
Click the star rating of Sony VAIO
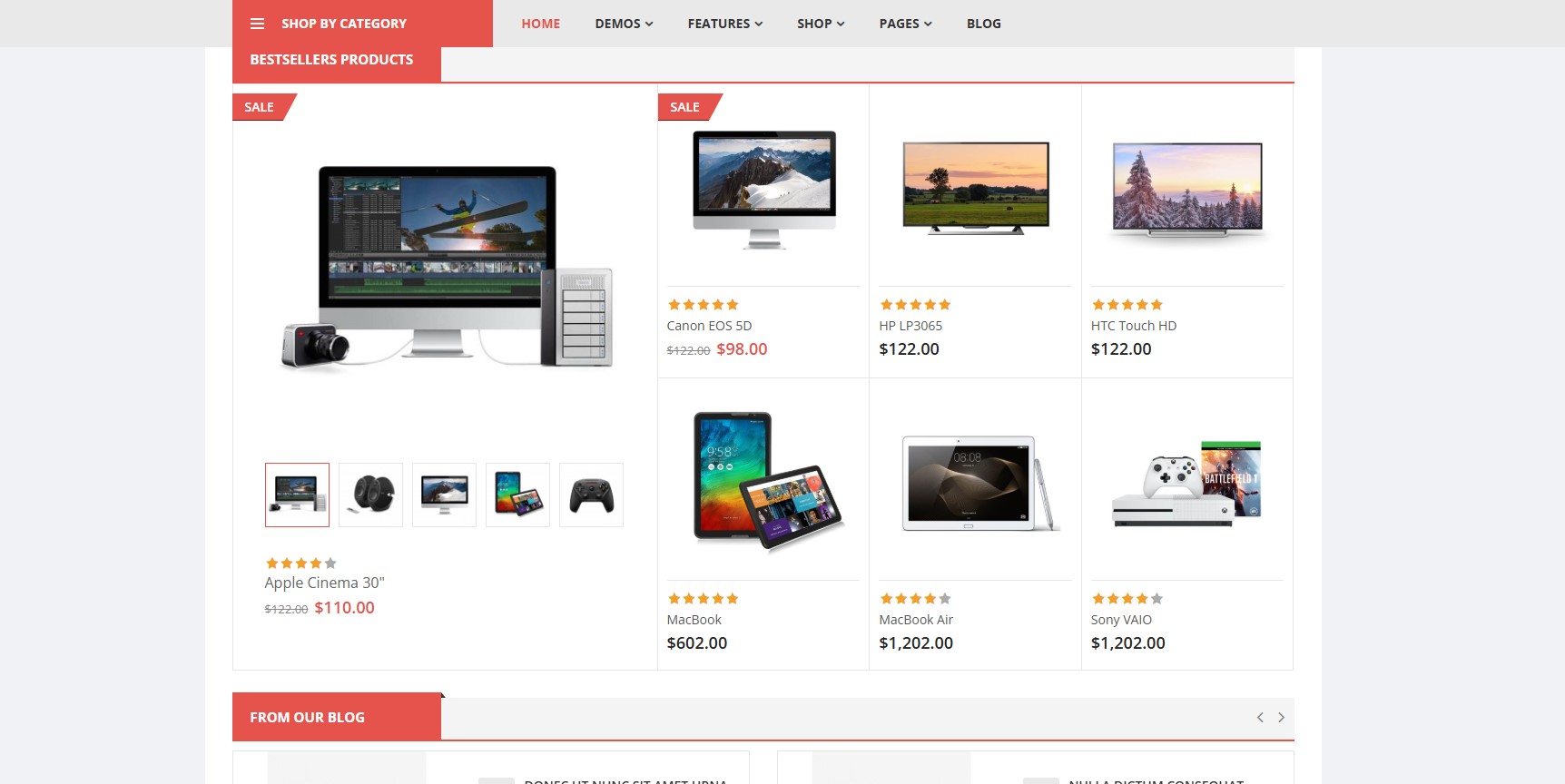1127,599
